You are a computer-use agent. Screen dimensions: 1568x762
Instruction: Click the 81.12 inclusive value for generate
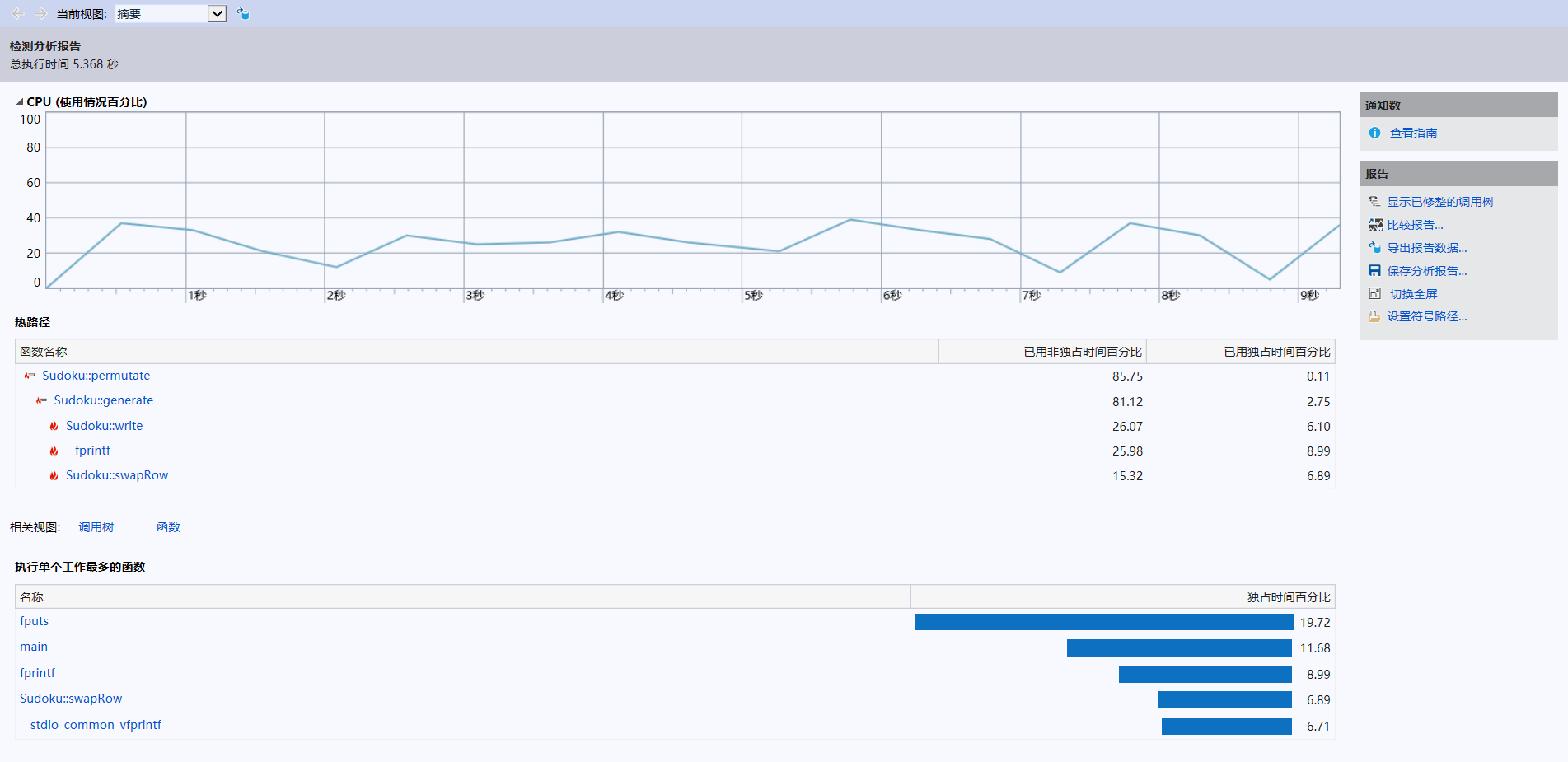(1127, 402)
